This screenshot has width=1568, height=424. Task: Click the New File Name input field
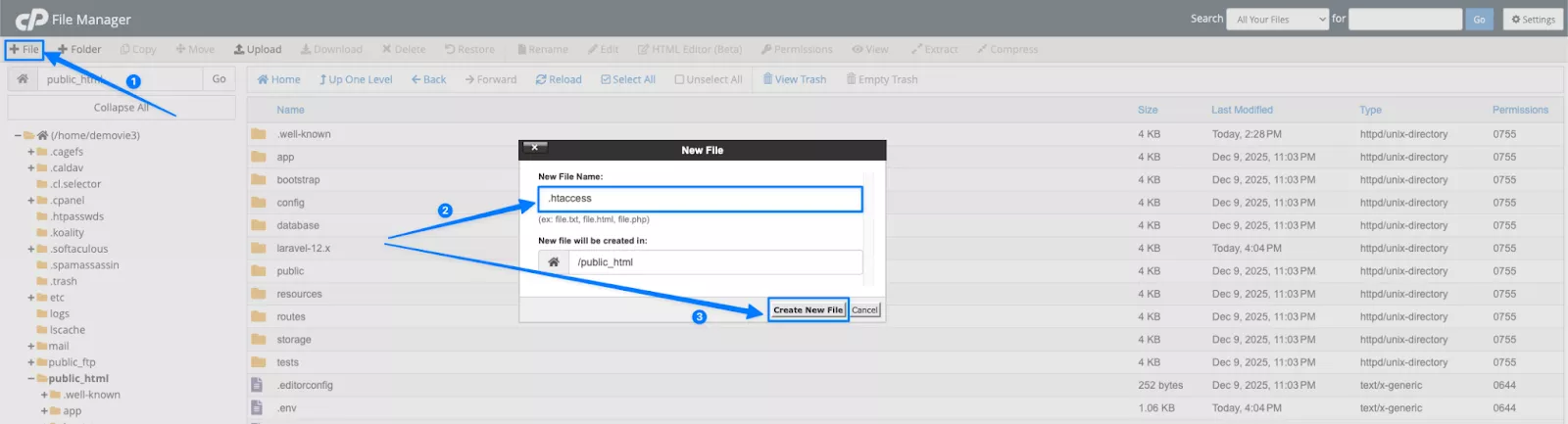coord(700,199)
